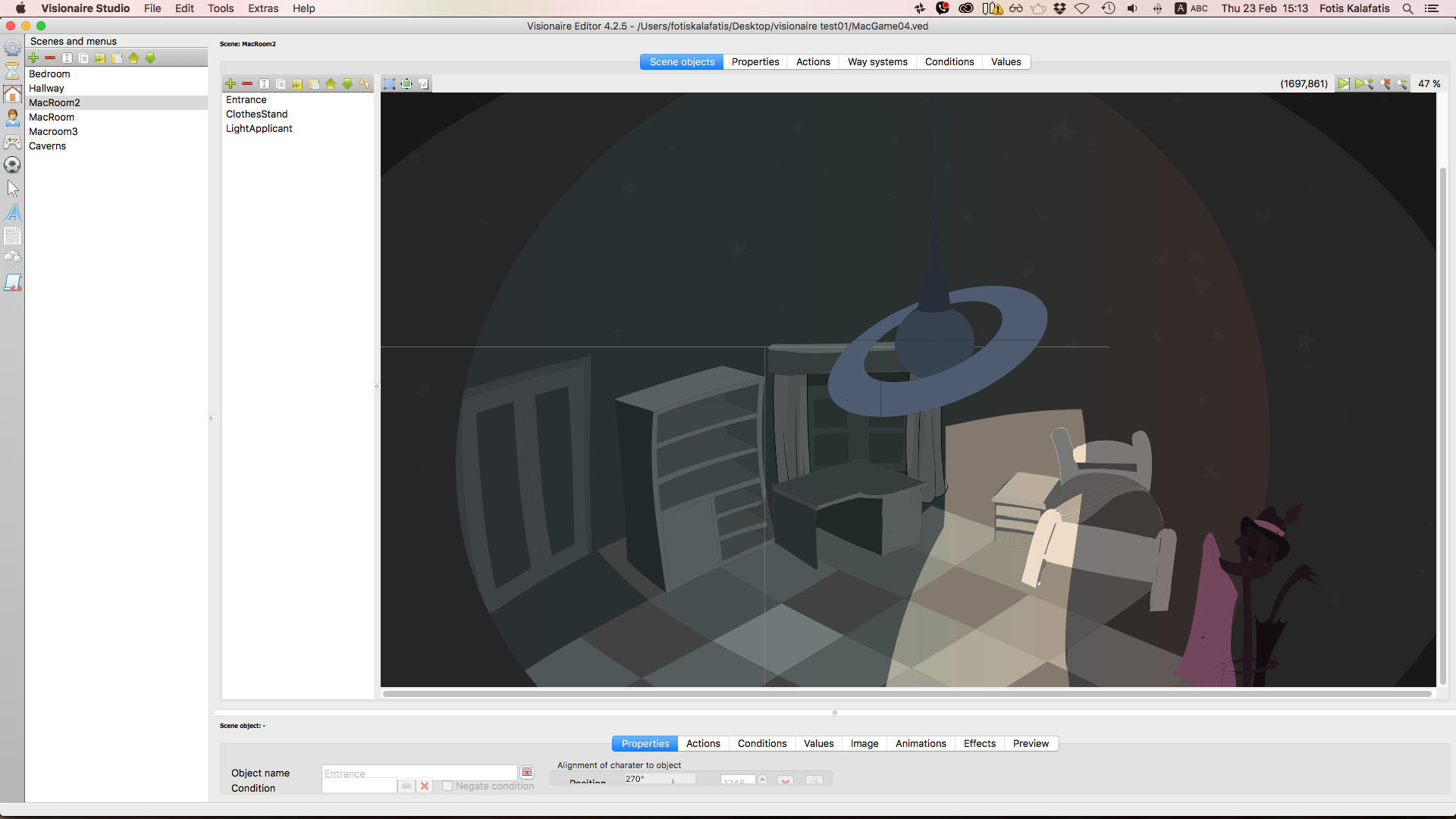The height and width of the screenshot is (819, 1456).
Task: Open the object Image tab
Action: point(864,744)
